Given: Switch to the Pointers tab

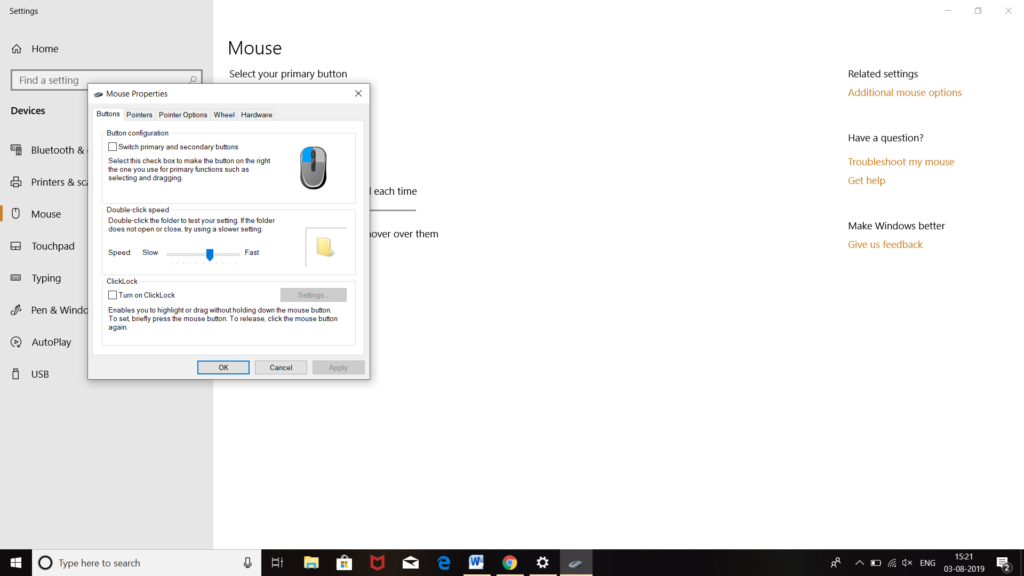Looking at the screenshot, I should [139, 114].
